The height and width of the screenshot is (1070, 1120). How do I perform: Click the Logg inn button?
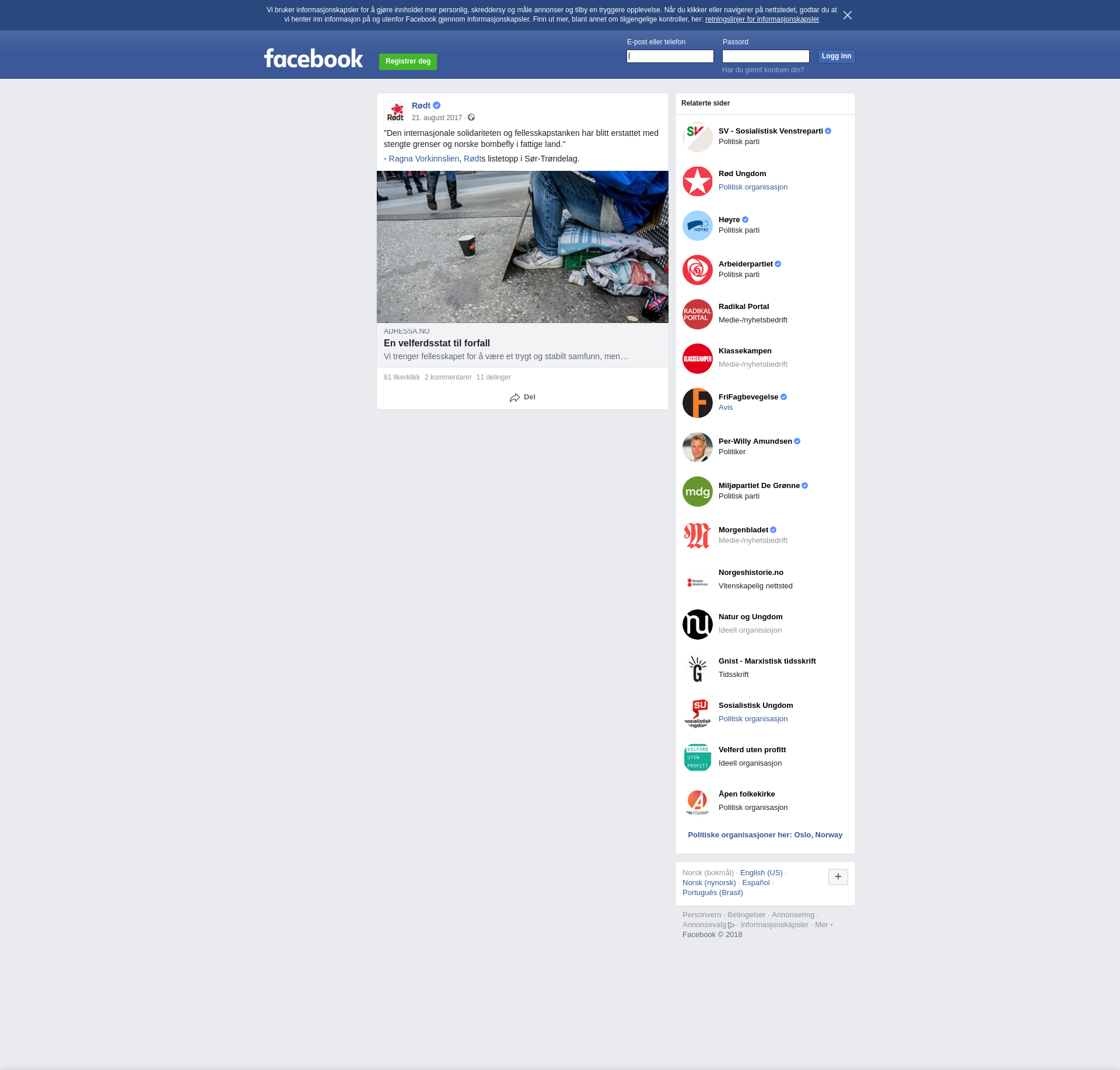pyautogui.click(x=836, y=56)
